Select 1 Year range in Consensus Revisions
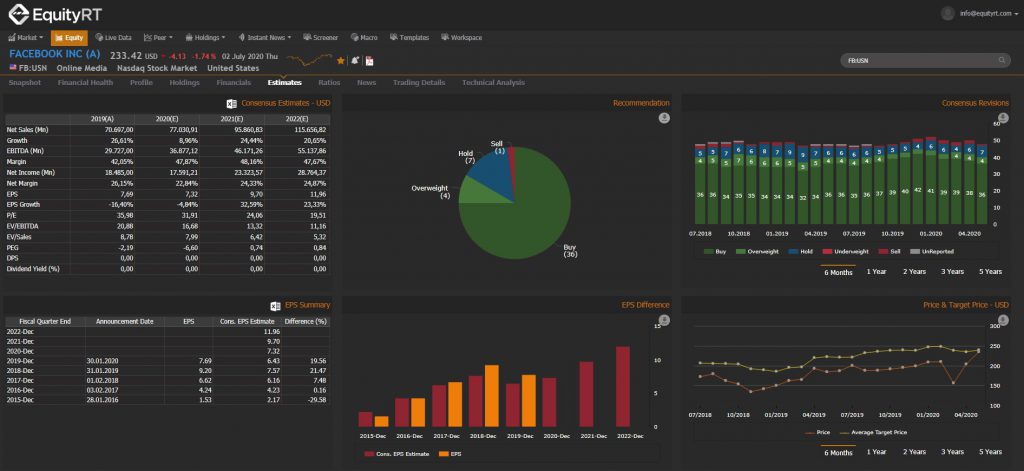 pyautogui.click(x=876, y=272)
